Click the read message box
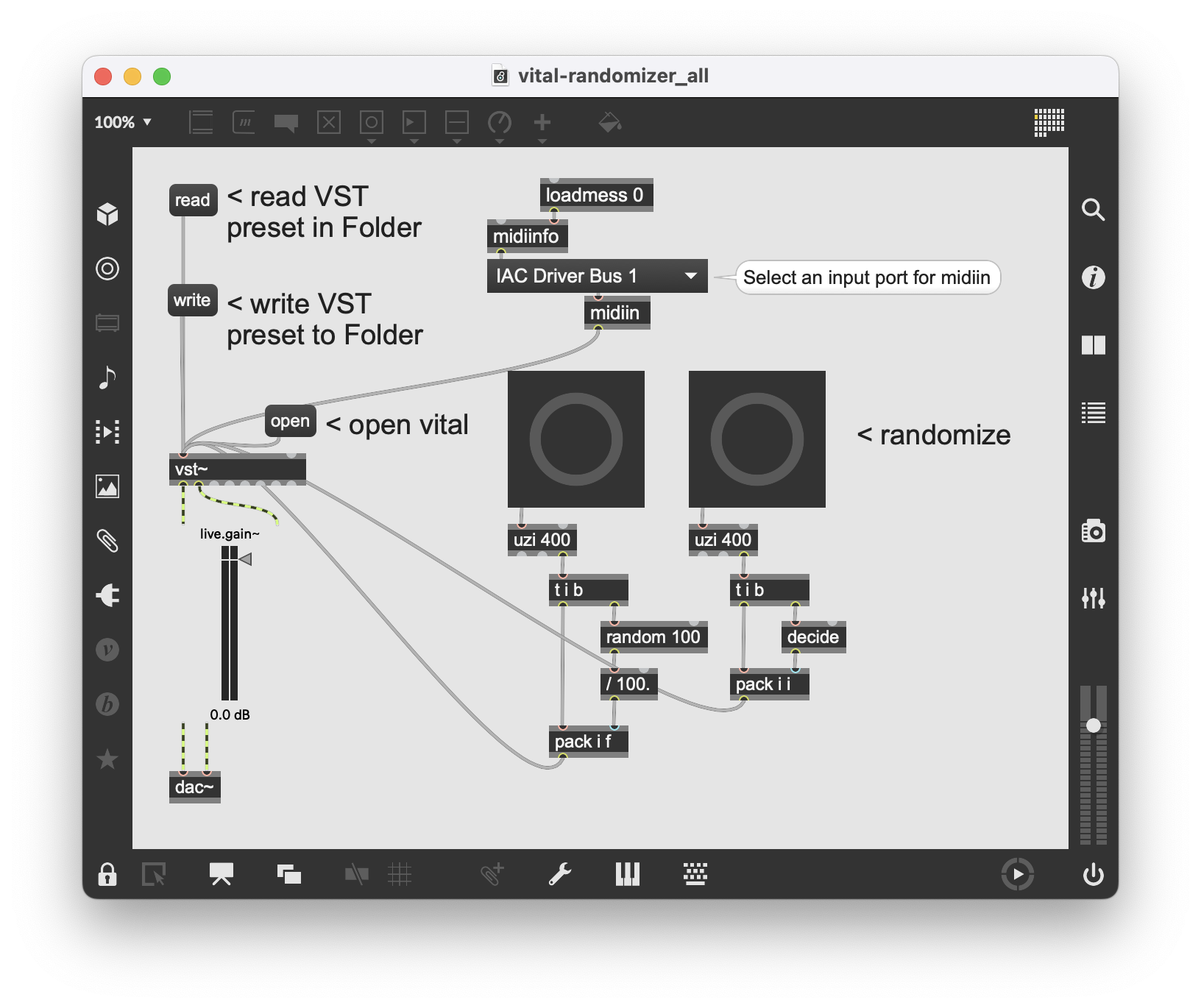The height and width of the screenshot is (1008, 1201). click(x=193, y=200)
